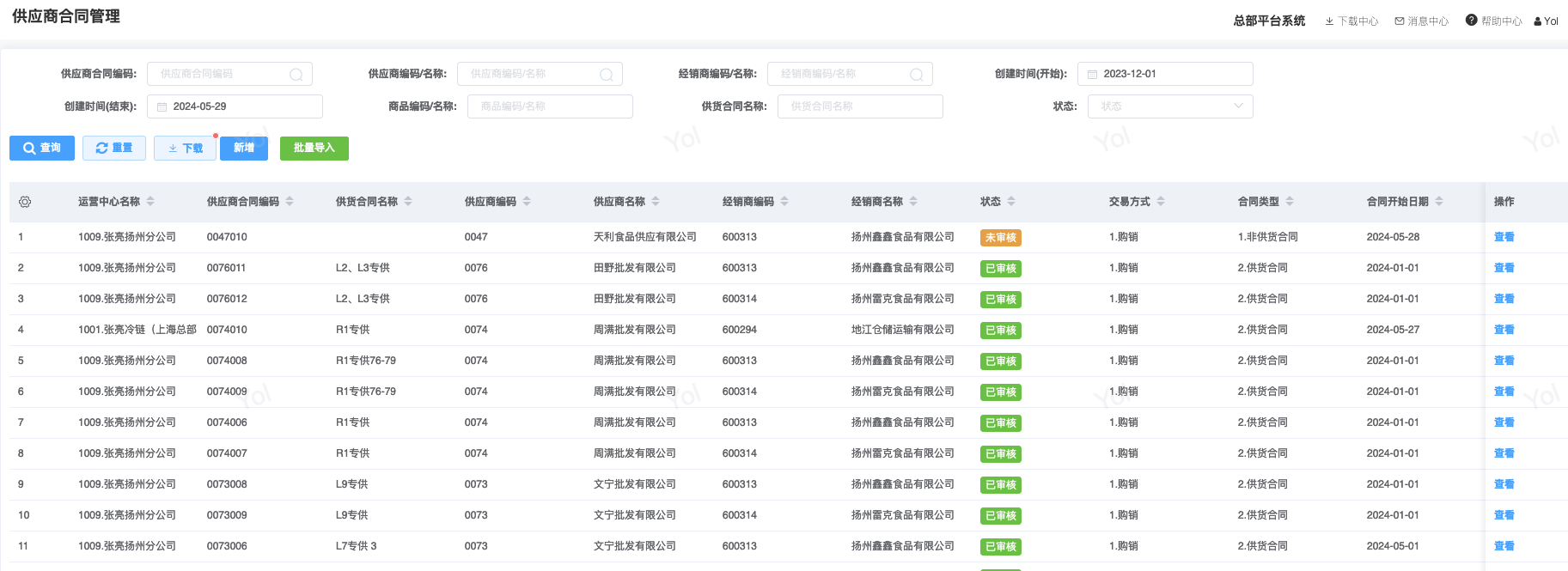
Task: Open 消息中心 in top bar
Action: pos(1422,21)
